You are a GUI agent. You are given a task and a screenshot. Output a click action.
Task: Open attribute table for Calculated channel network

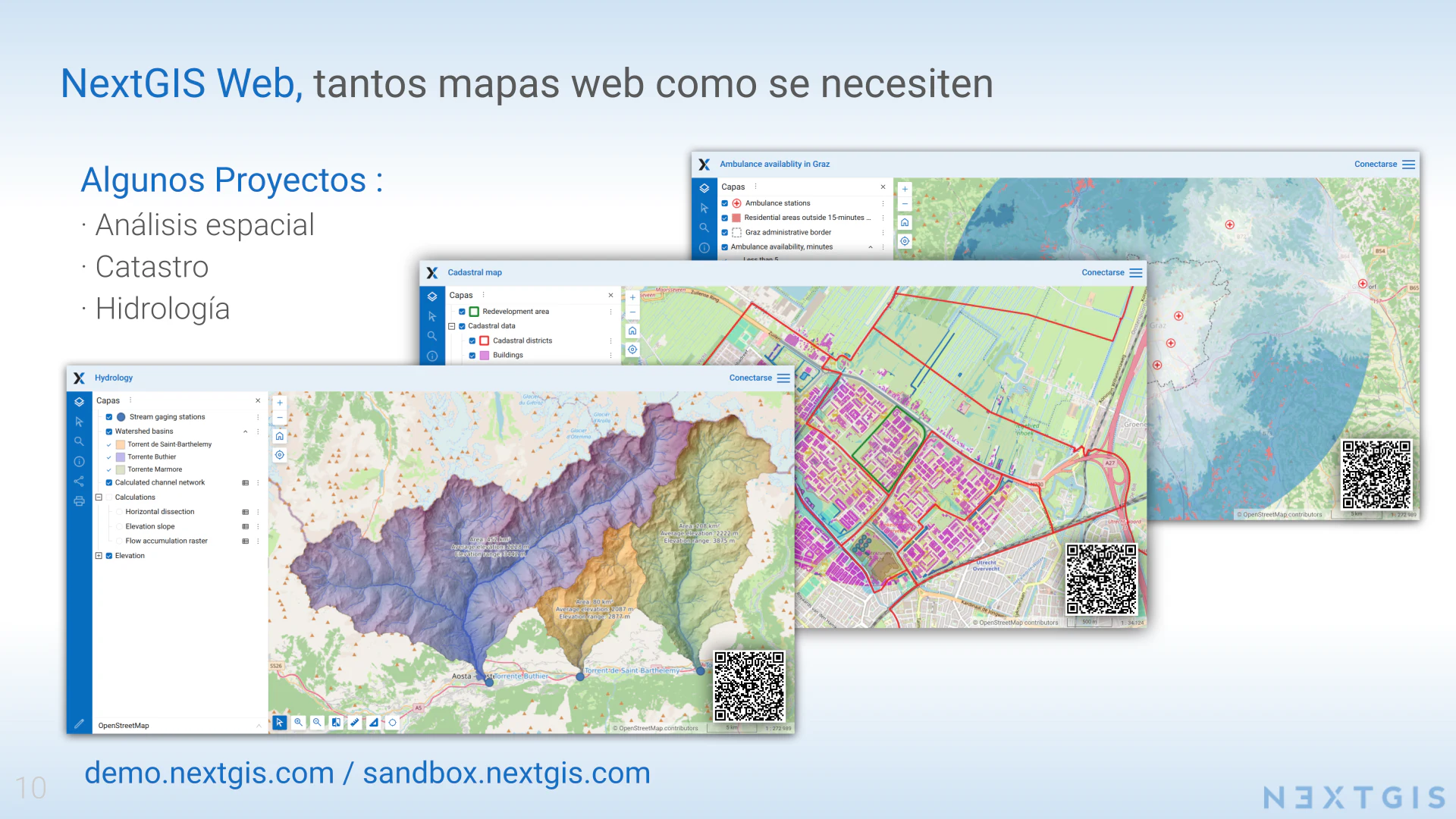click(x=246, y=482)
